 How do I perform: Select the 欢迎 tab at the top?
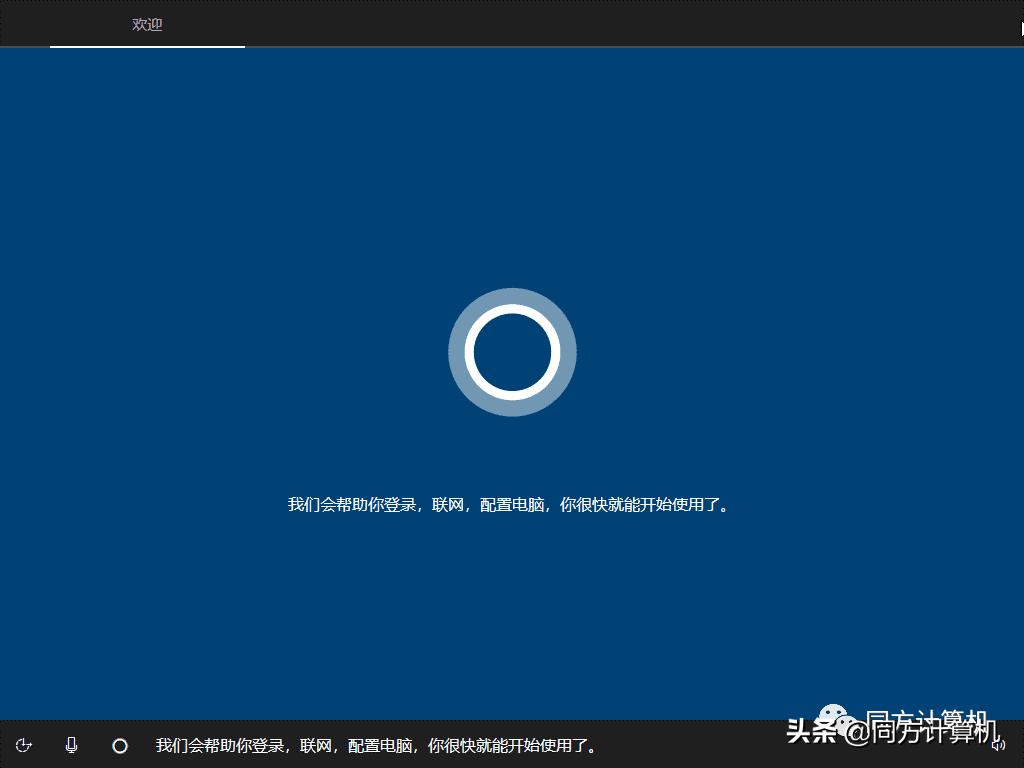147,25
